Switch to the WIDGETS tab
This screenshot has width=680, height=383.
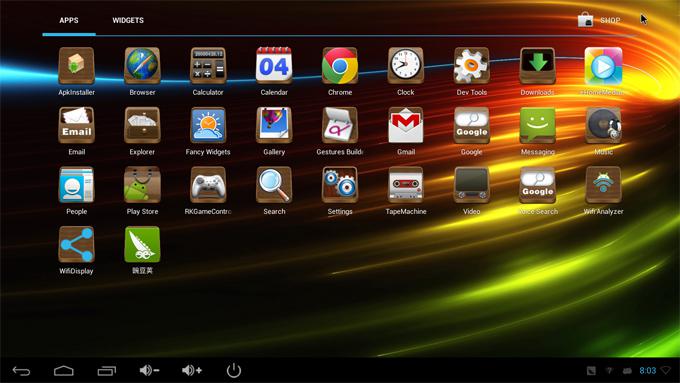point(128,20)
